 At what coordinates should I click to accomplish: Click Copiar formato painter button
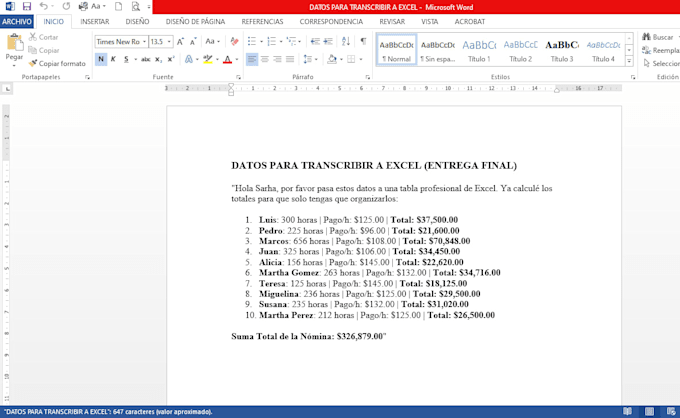(57, 64)
